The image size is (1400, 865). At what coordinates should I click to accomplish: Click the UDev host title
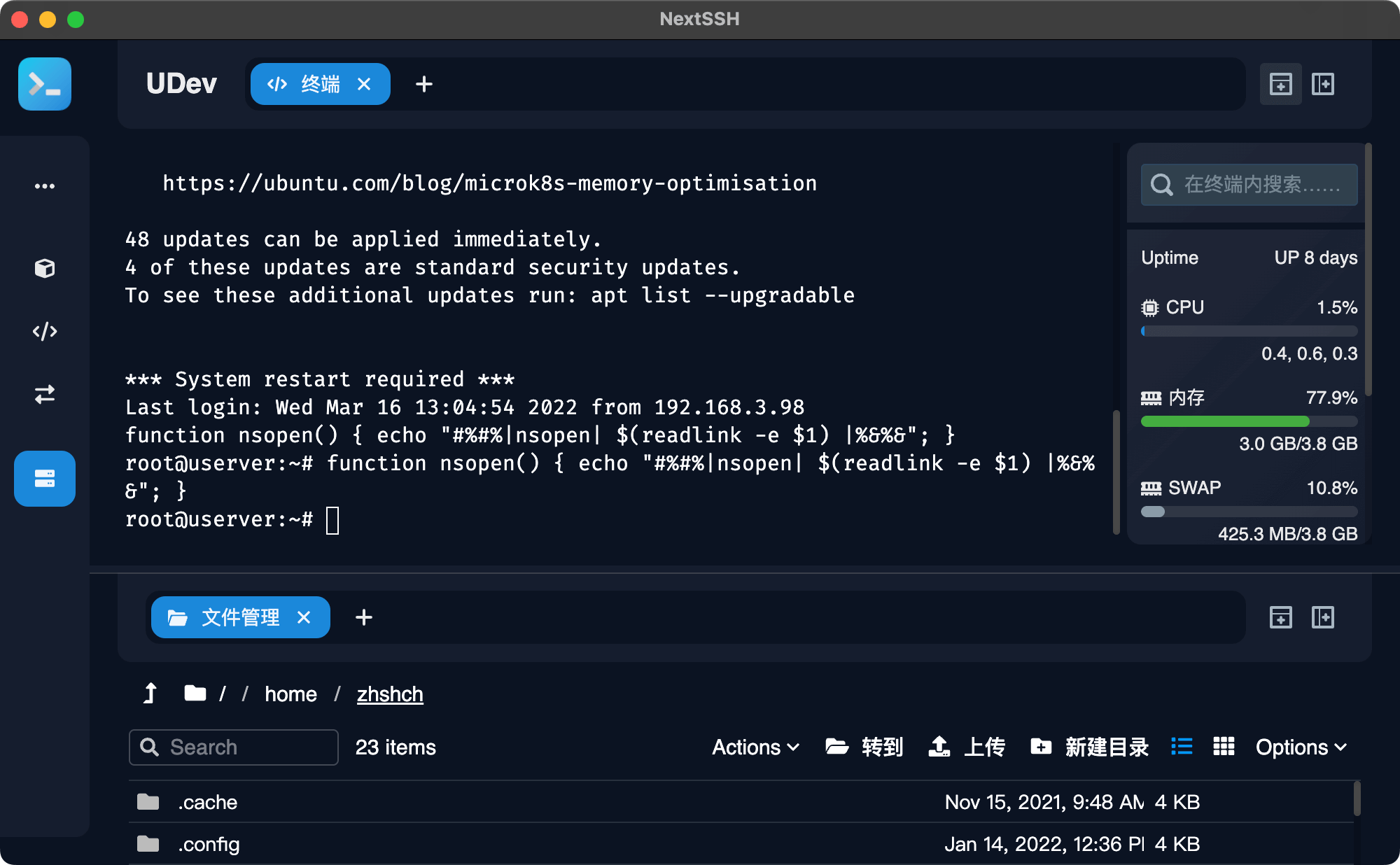coord(181,84)
